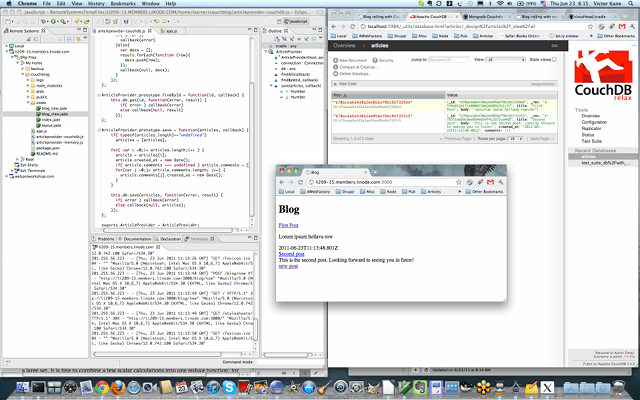The width and height of the screenshot is (640, 400).
Task: Click the First Post link in Blog window
Action: (288, 225)
